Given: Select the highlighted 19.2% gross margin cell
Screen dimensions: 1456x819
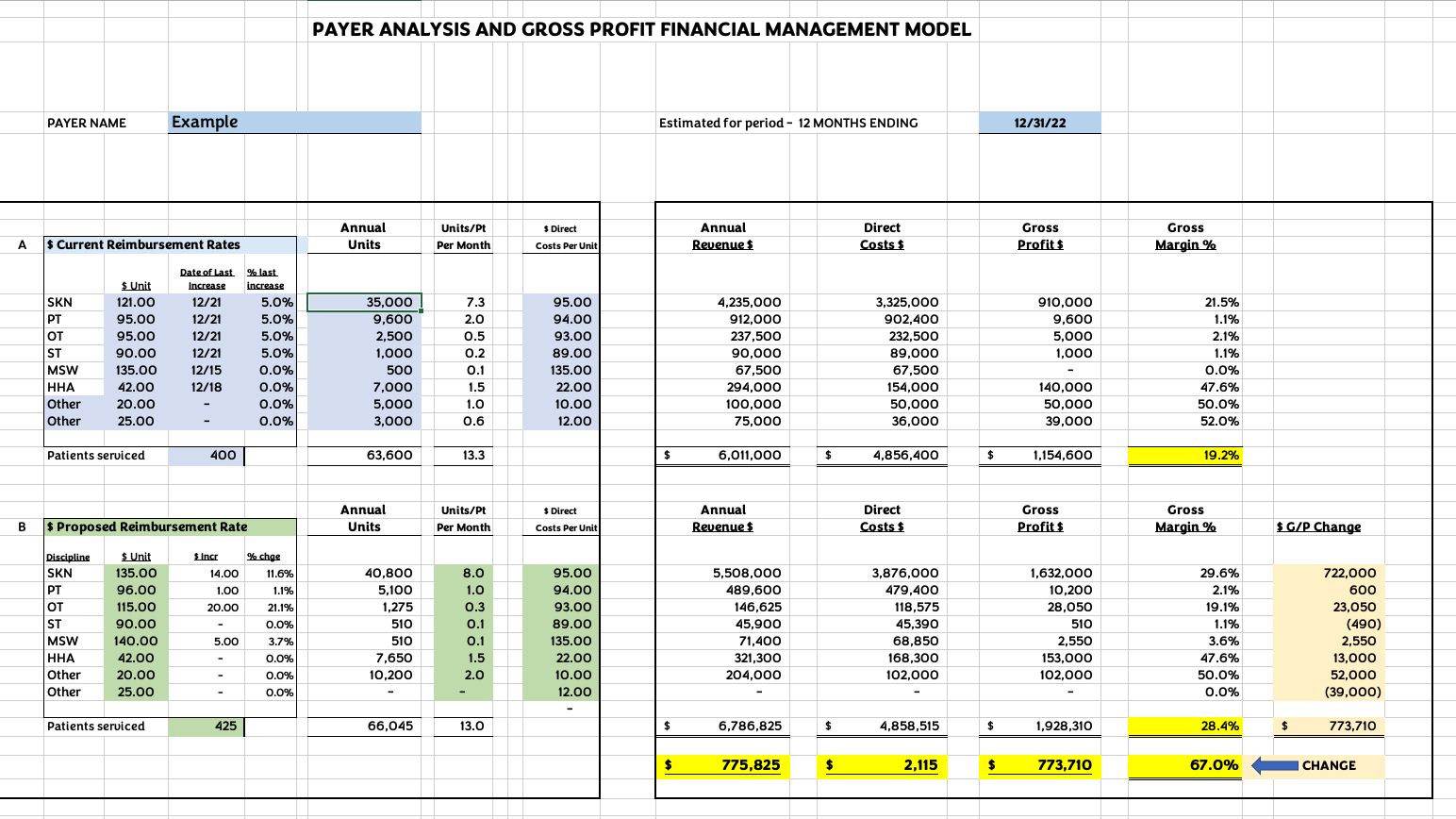Looking at the screenshot, I should point(1185,455).
